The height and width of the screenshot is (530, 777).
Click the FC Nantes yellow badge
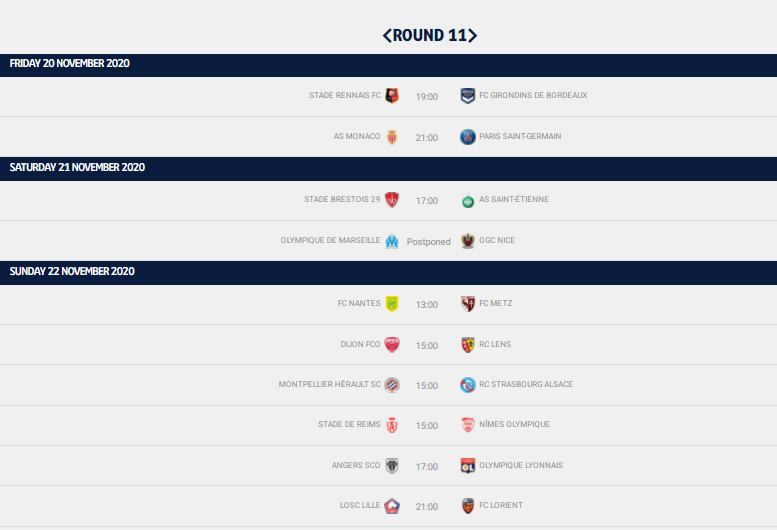pos(392,304)
